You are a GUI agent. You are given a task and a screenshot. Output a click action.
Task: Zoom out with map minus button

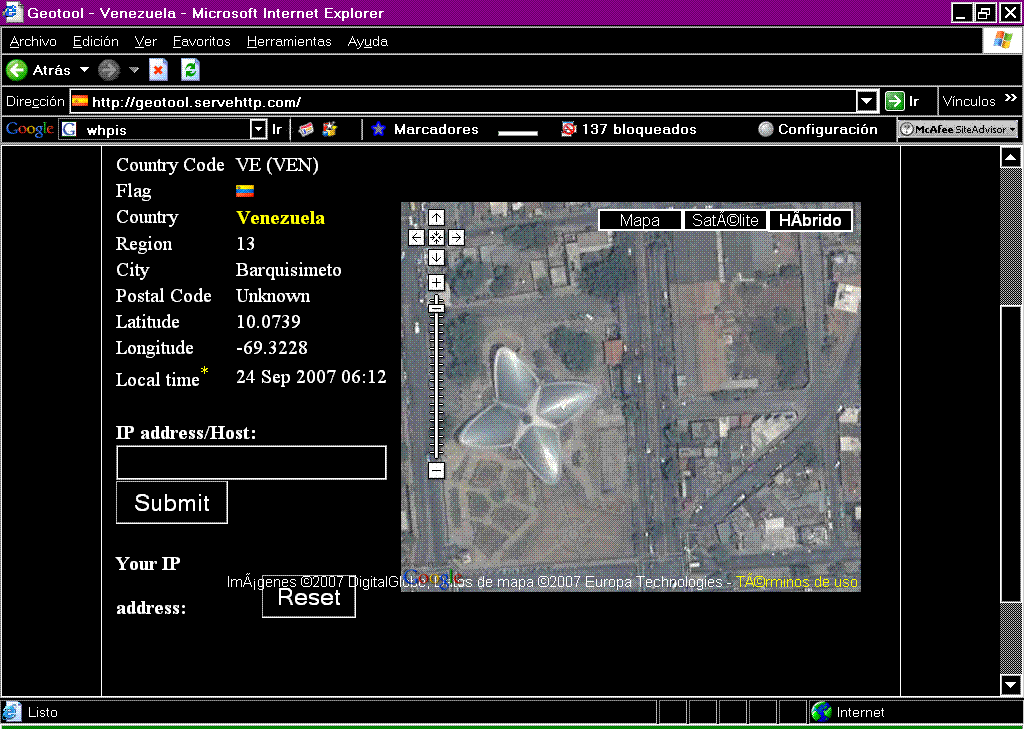[436, 470]
